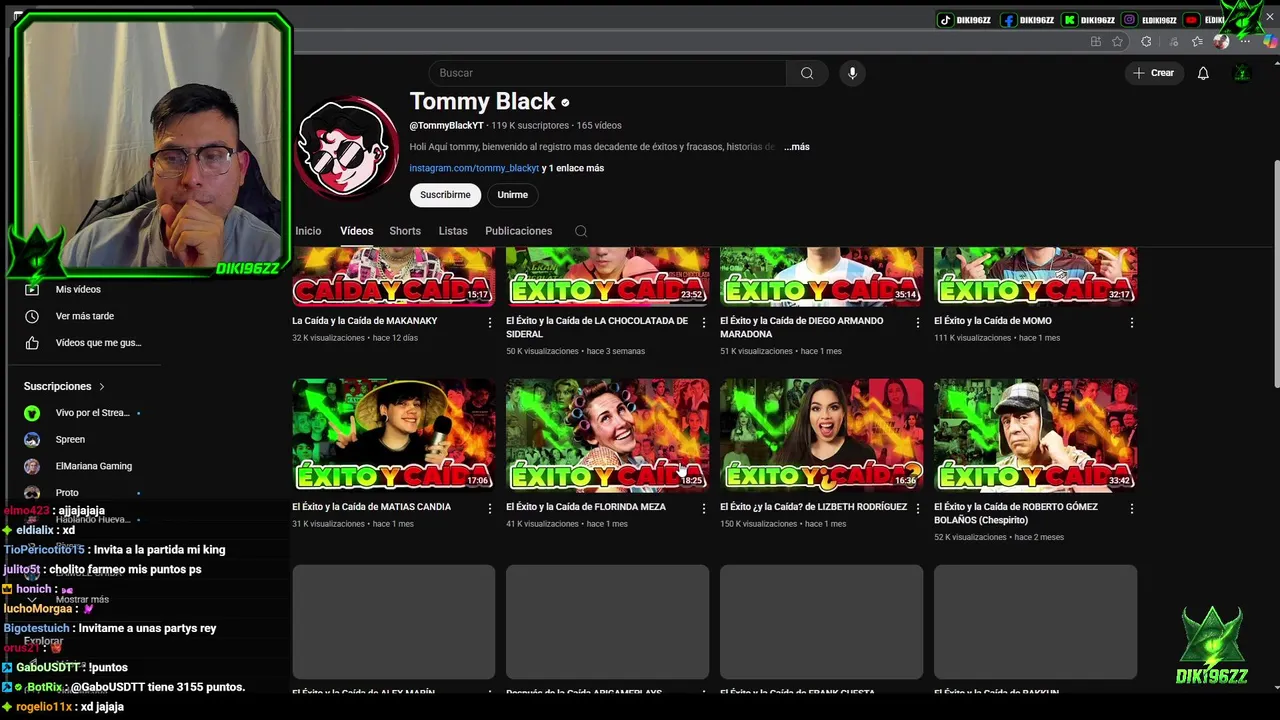Click the Suscribirme button
The height and width of the screenshot is (720, 1280).
tap(445, 195)
